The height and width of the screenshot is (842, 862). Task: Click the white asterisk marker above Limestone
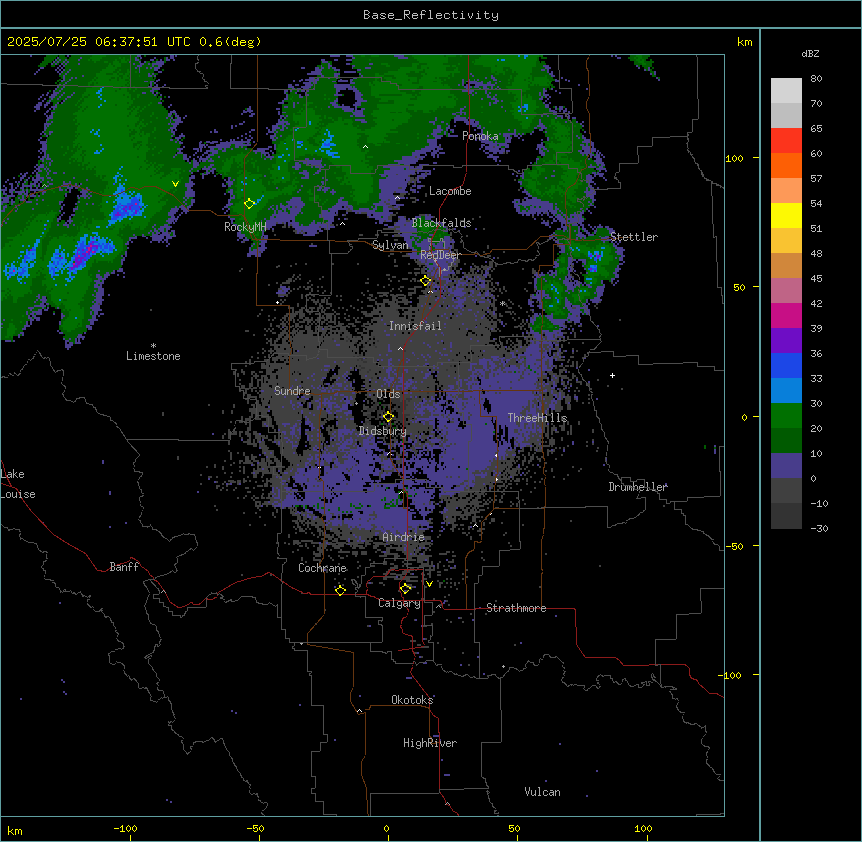coord(153,345)
